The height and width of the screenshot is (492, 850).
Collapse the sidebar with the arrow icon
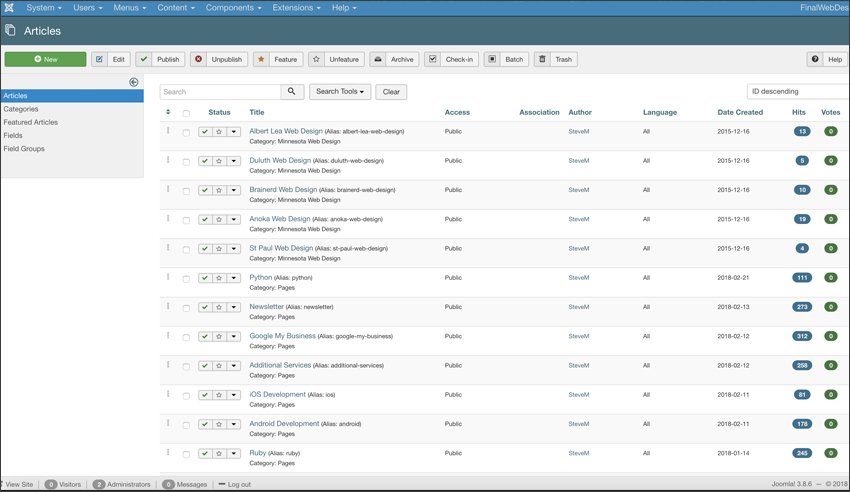(x=133, y=82)
